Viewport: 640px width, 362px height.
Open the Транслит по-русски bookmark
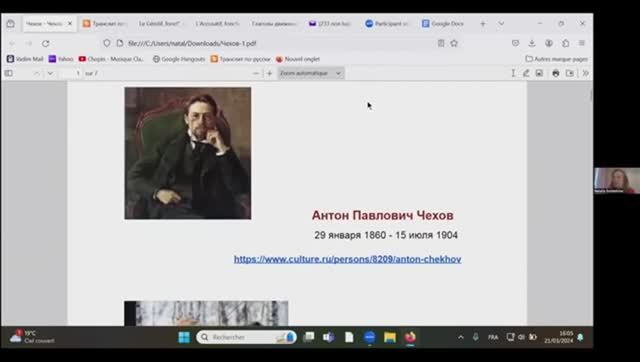[241, 59]
